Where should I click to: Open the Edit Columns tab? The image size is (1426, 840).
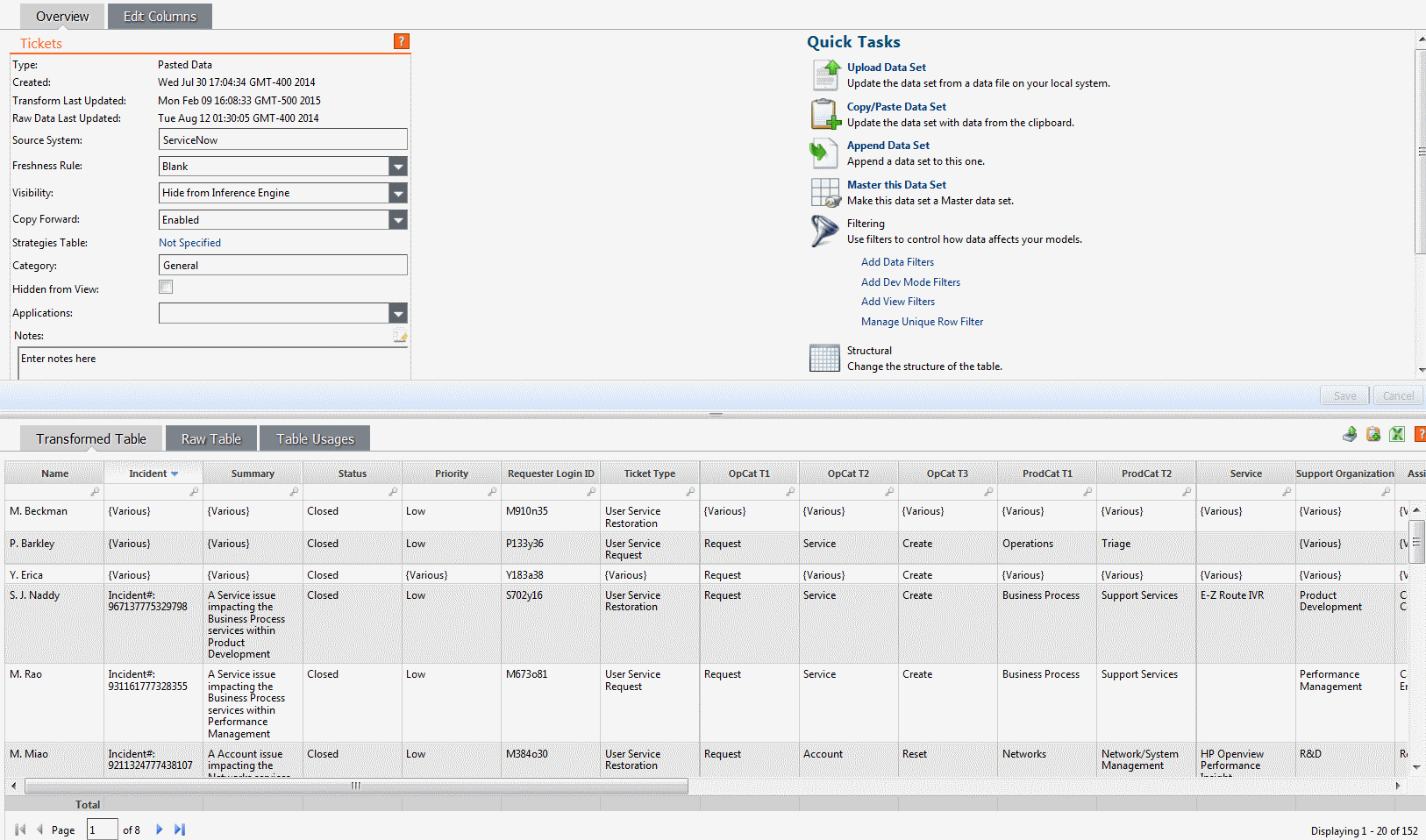(x=160, y=17)
